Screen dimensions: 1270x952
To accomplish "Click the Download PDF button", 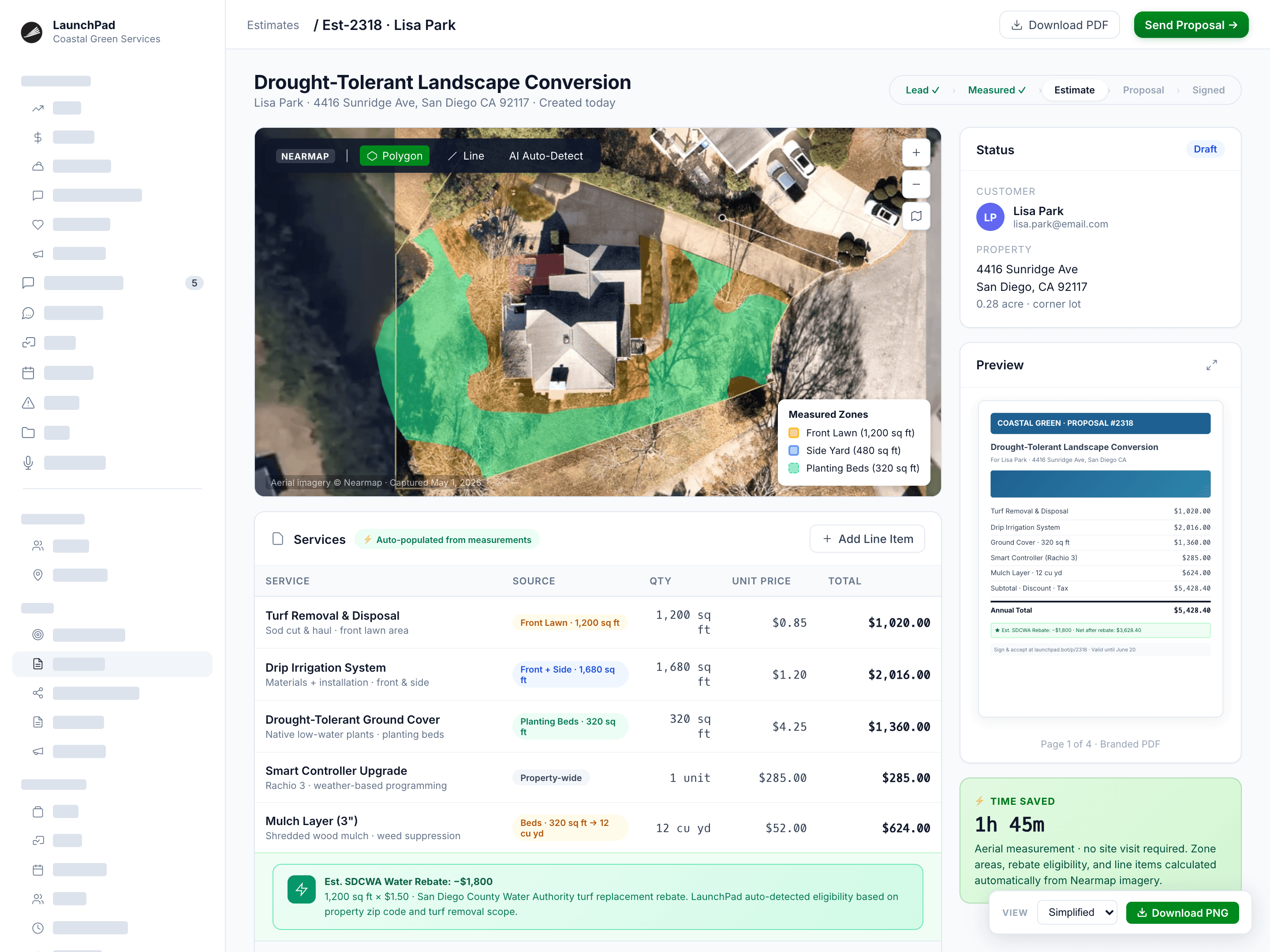I will (x=1059, y=25).
